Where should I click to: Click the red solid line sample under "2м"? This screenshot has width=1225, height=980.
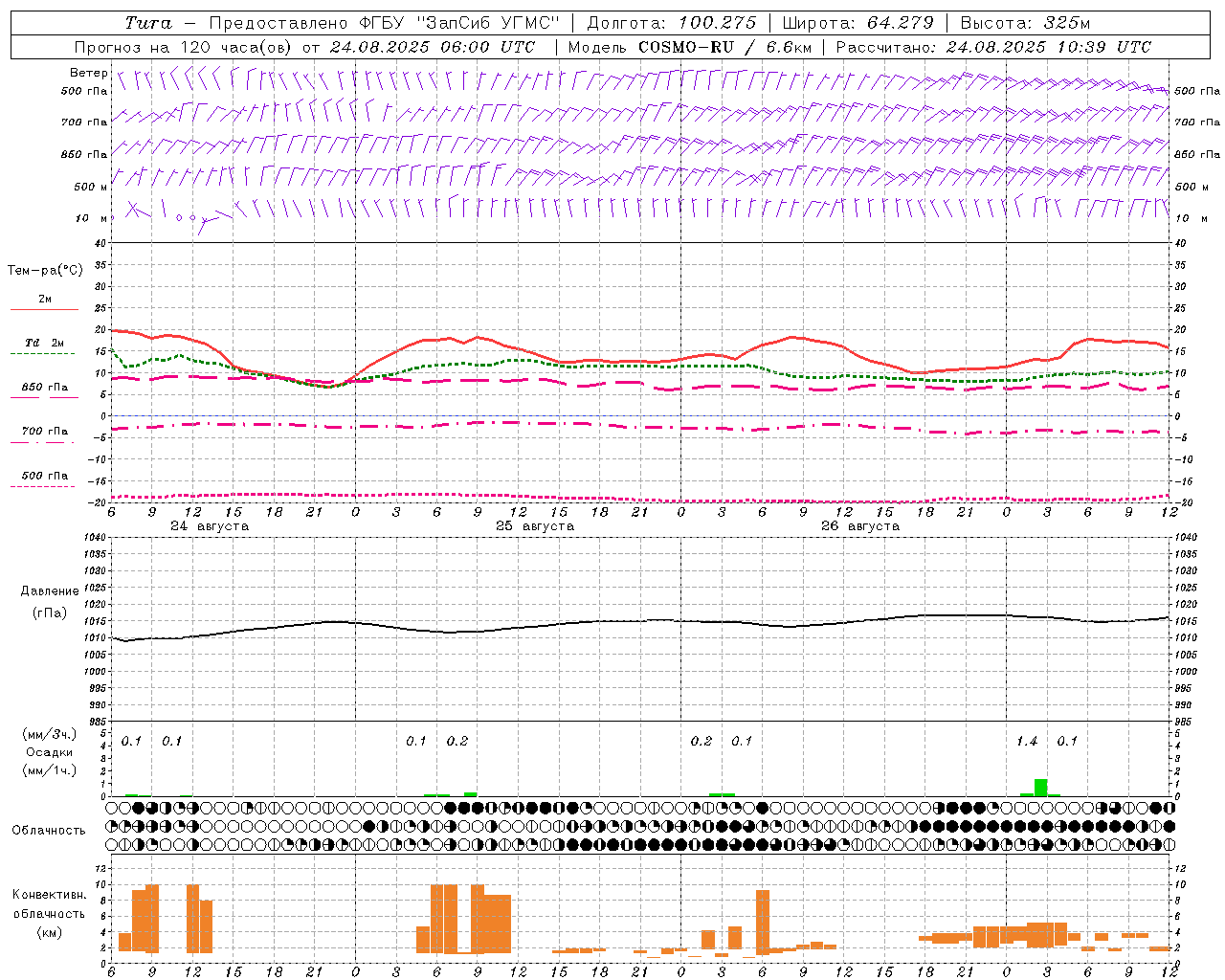click(44, 310)
